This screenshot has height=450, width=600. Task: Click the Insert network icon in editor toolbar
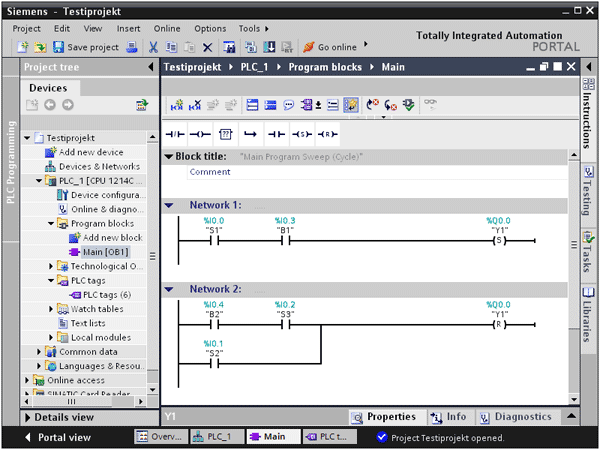click(177, 105)
